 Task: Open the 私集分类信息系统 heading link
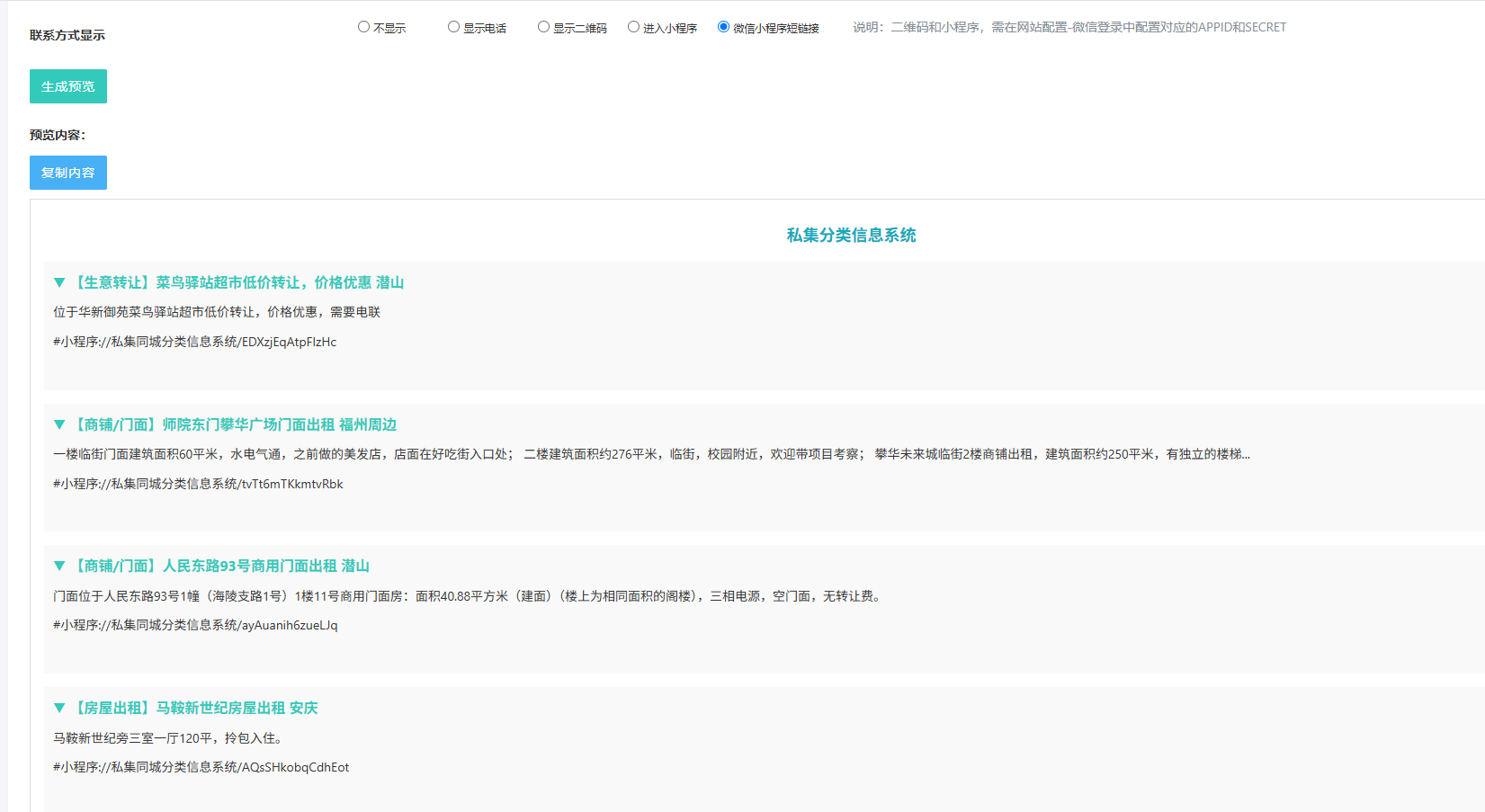click(851, 235)
